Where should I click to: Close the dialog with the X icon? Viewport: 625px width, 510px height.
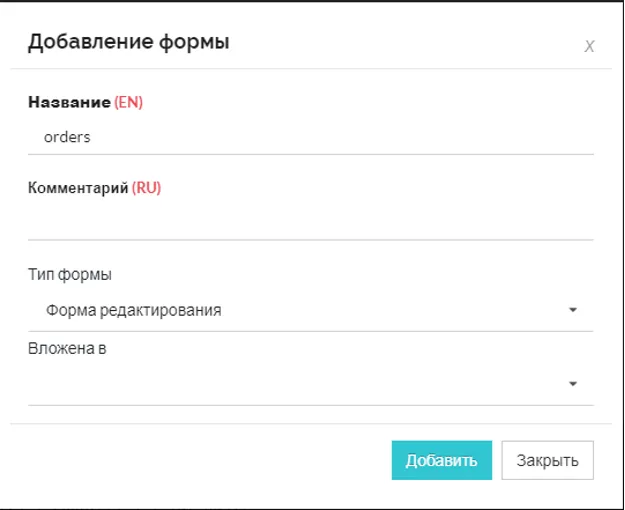(x=589, y=46)
